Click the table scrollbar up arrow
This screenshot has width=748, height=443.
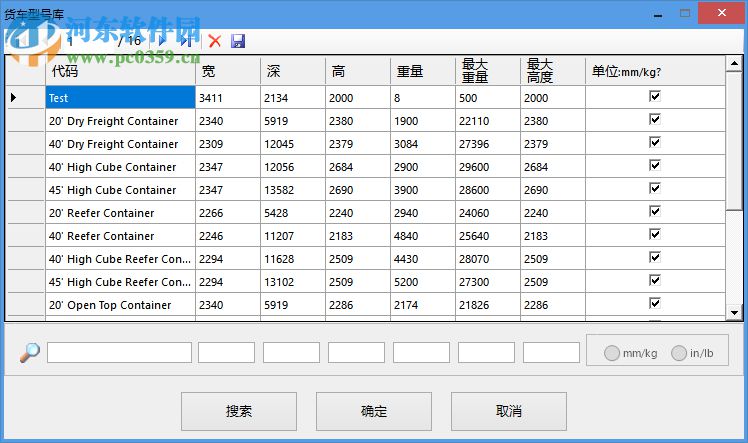734,63
